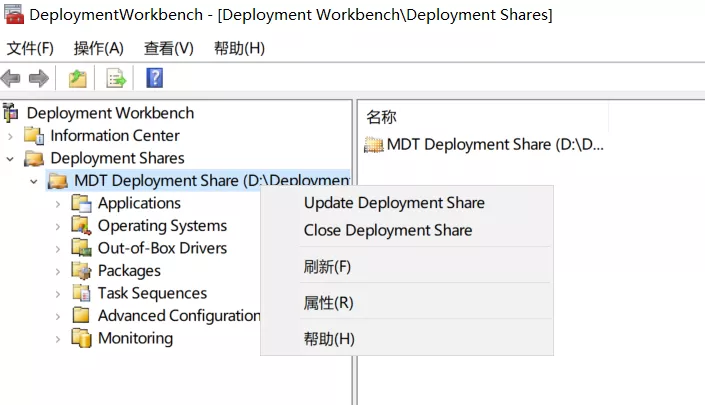This screenshot has width=705, height=405.
Task: Expand the Task Sequences node
Action: pos(58,294)
